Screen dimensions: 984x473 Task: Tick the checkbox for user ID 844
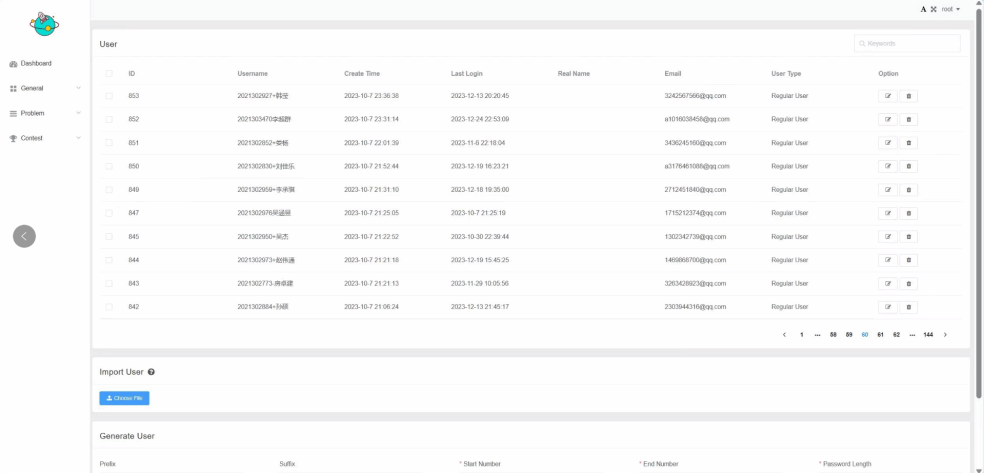coord(109,260)
